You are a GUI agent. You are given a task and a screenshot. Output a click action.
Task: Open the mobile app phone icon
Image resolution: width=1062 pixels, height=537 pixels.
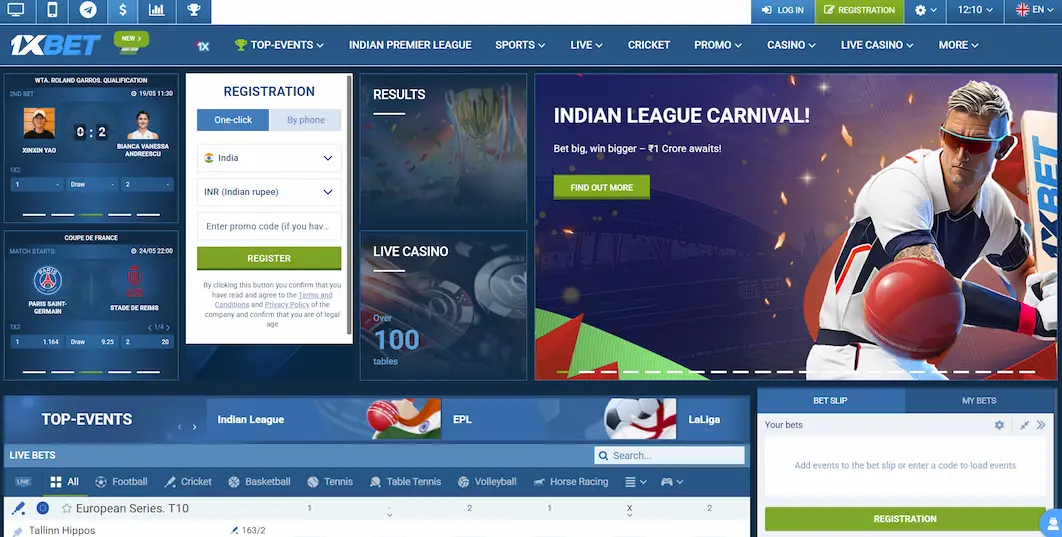(52, 10)
